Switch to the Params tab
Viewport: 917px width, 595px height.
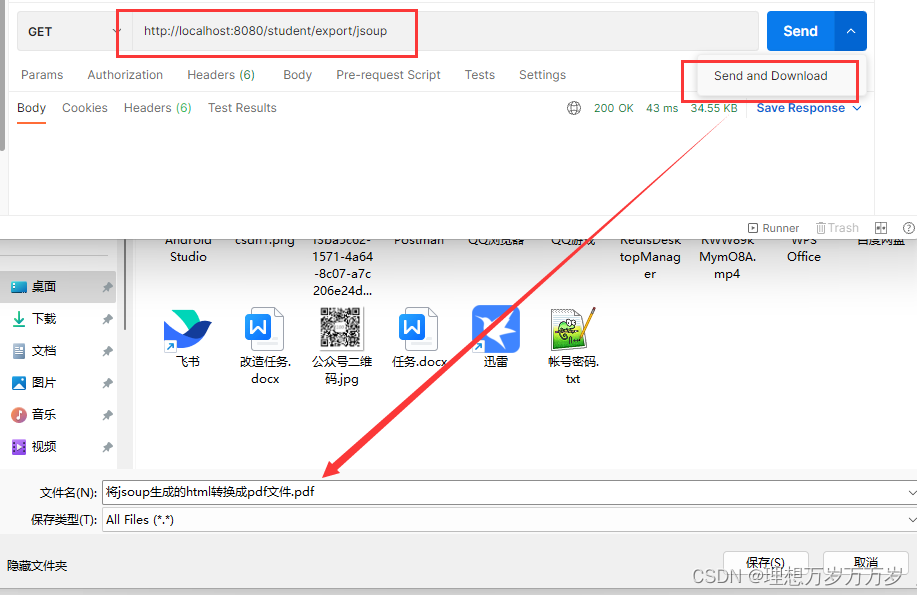click(x=42, y=75)
